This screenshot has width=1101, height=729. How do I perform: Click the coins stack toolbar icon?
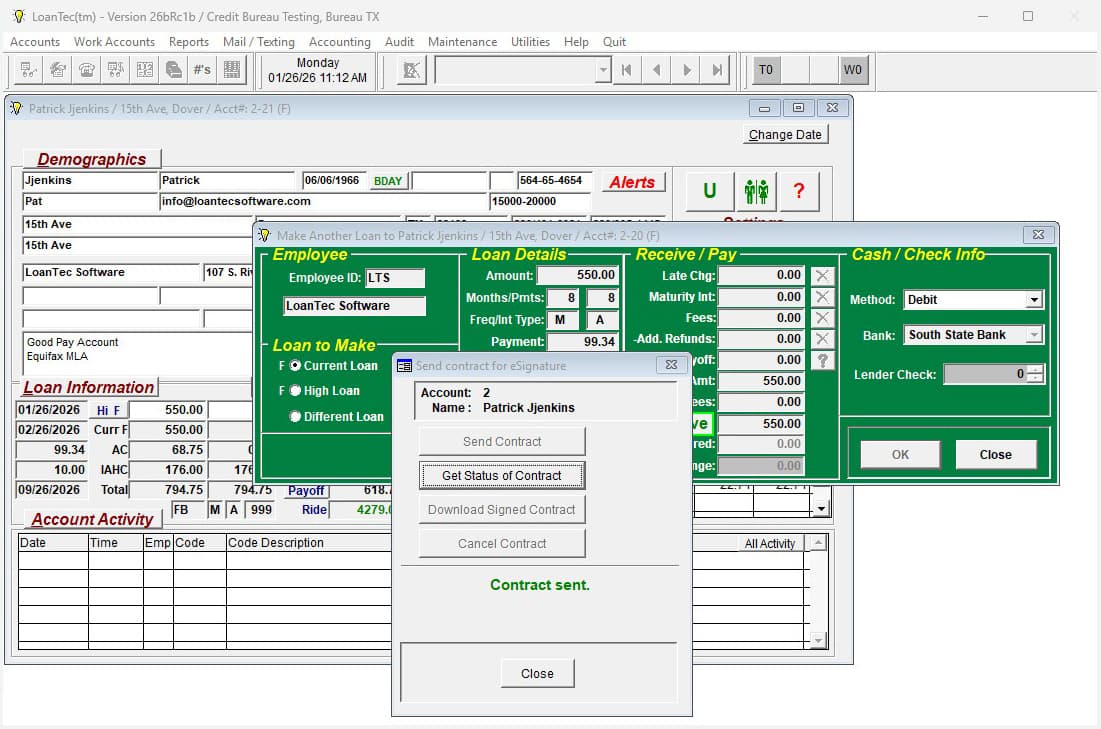[173, 70]
